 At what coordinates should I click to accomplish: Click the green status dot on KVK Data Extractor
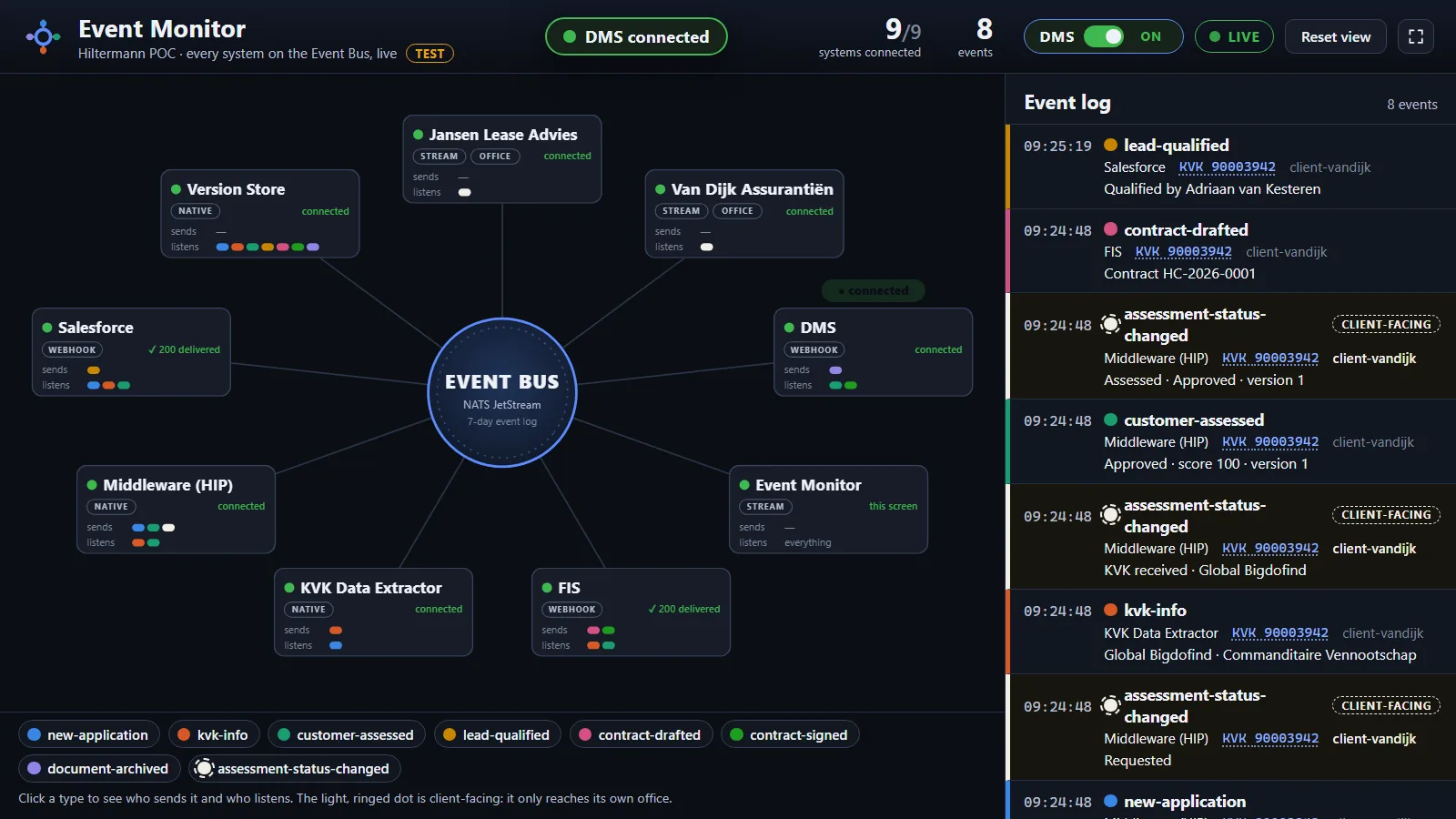(x=289, y=588)
